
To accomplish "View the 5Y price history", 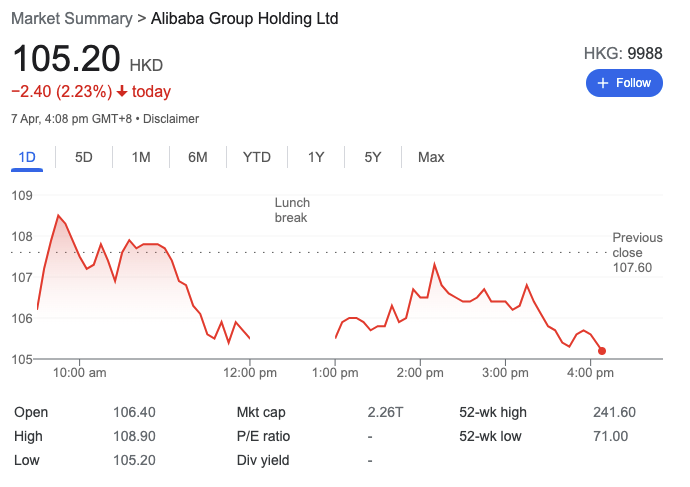I will [373, 157].
